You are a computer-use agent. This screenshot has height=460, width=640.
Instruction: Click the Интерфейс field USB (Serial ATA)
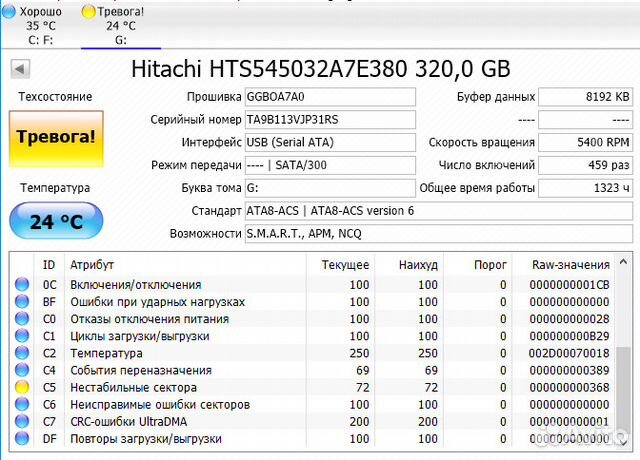coord(330,142)
